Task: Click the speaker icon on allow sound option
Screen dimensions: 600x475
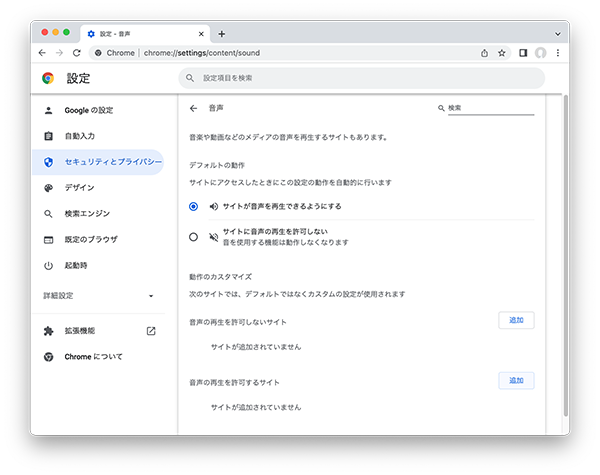Action: point(214,207)
